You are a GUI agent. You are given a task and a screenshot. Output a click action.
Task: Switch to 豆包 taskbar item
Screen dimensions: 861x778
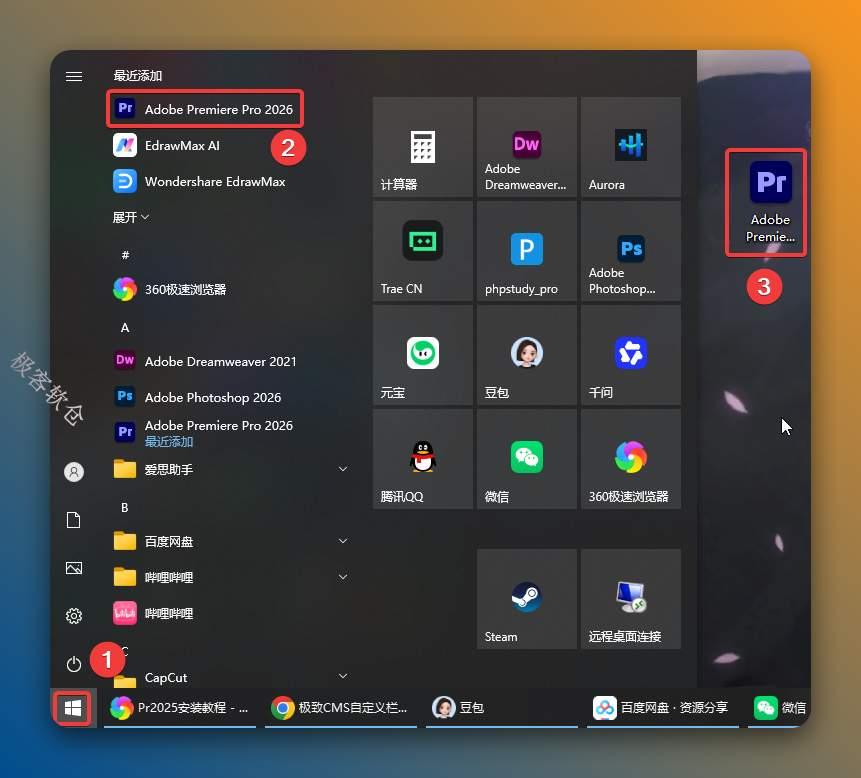coord(501,708)
